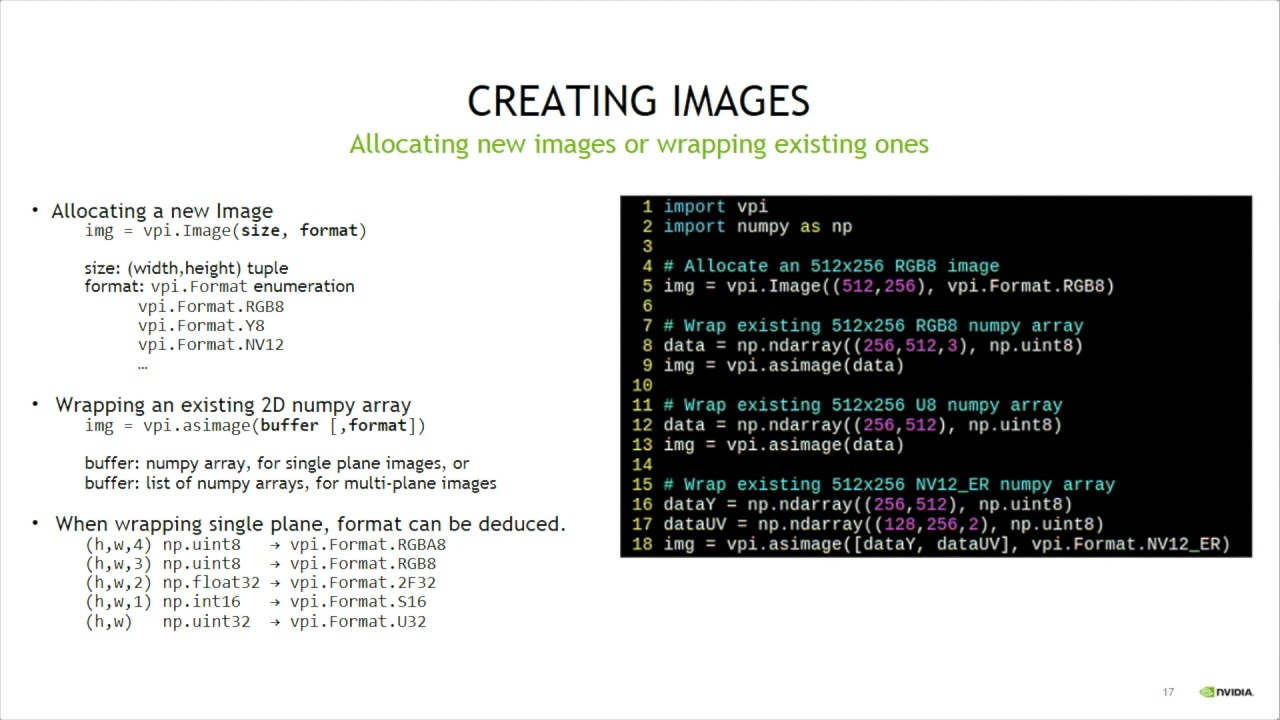
Task: Click code line 9 'img = vpi.asimage(data)'
Action: coord(783,365)
